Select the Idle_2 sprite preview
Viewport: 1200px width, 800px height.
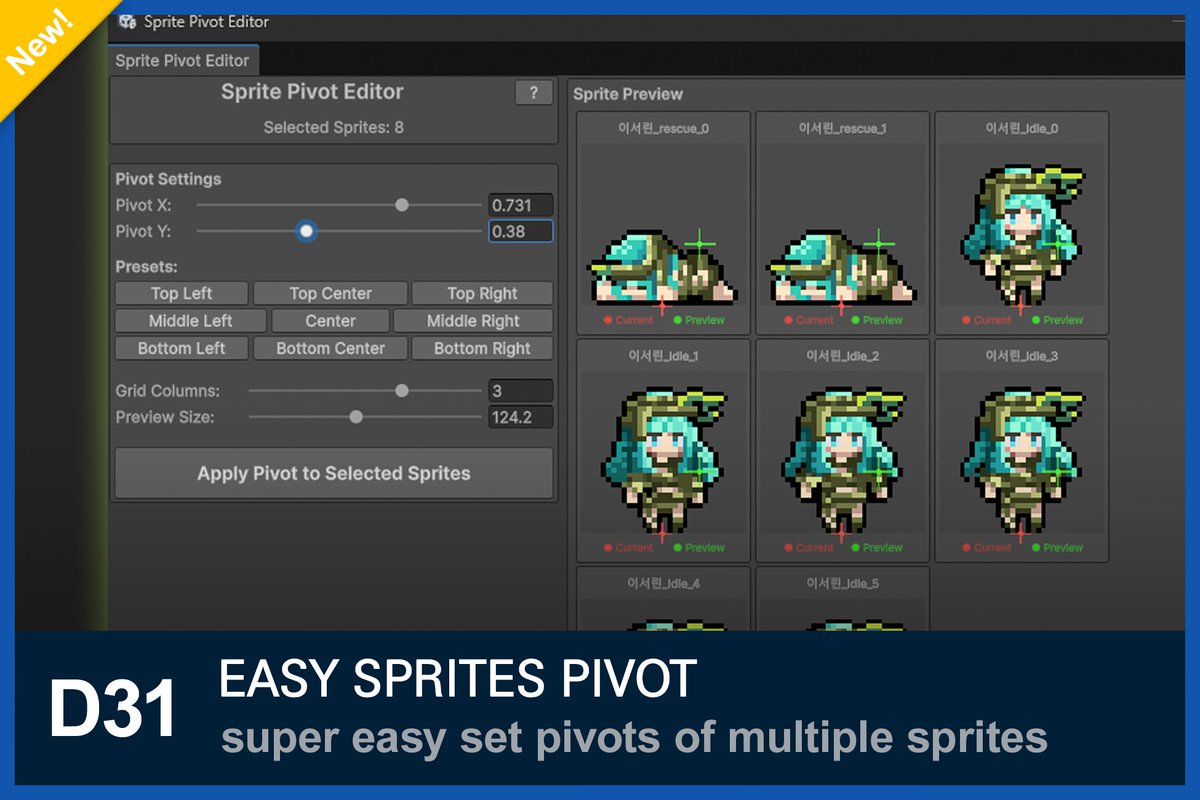point(842,450)
